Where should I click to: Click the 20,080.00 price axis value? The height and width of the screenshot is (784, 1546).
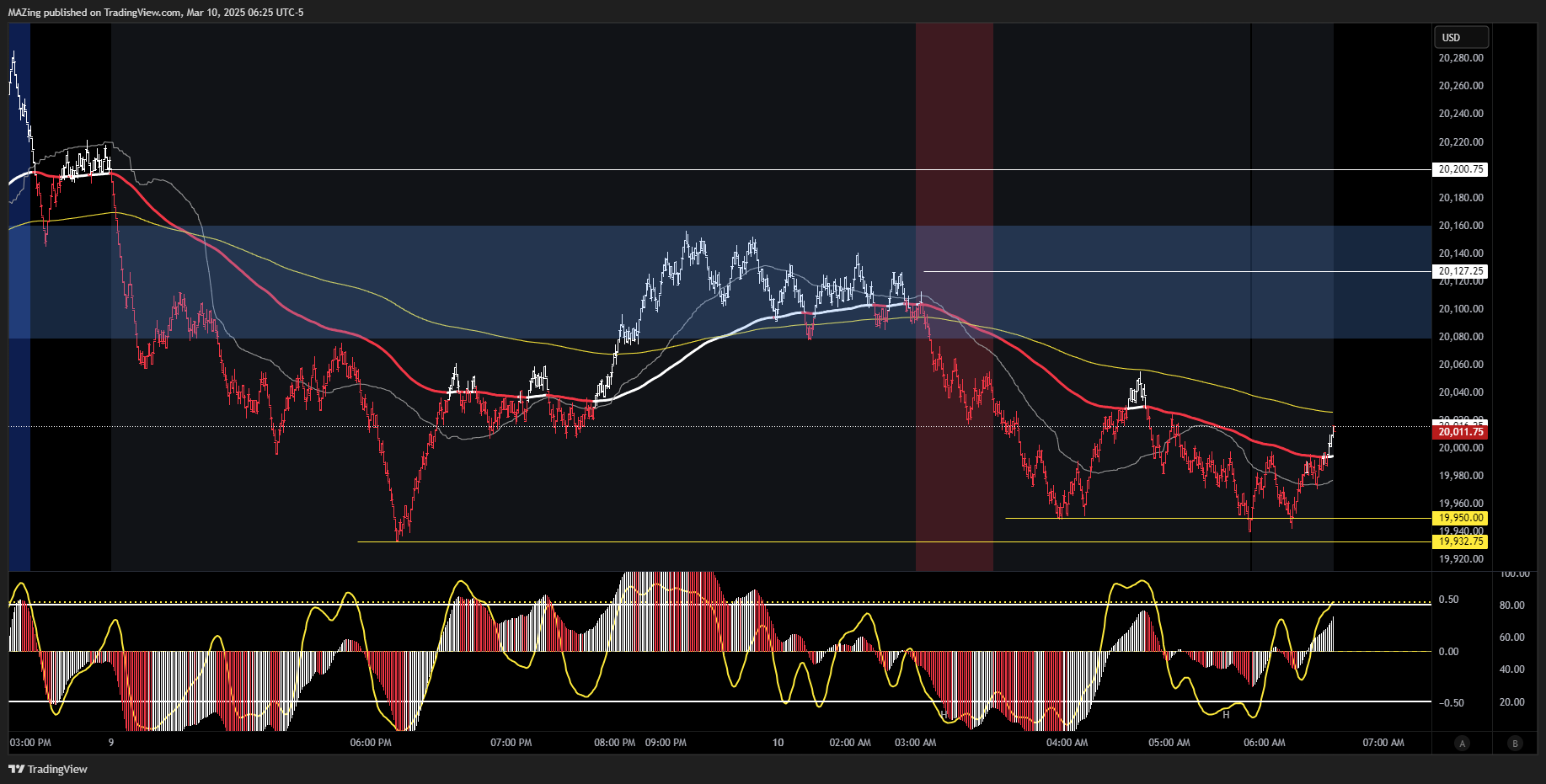pos(1461,337)
